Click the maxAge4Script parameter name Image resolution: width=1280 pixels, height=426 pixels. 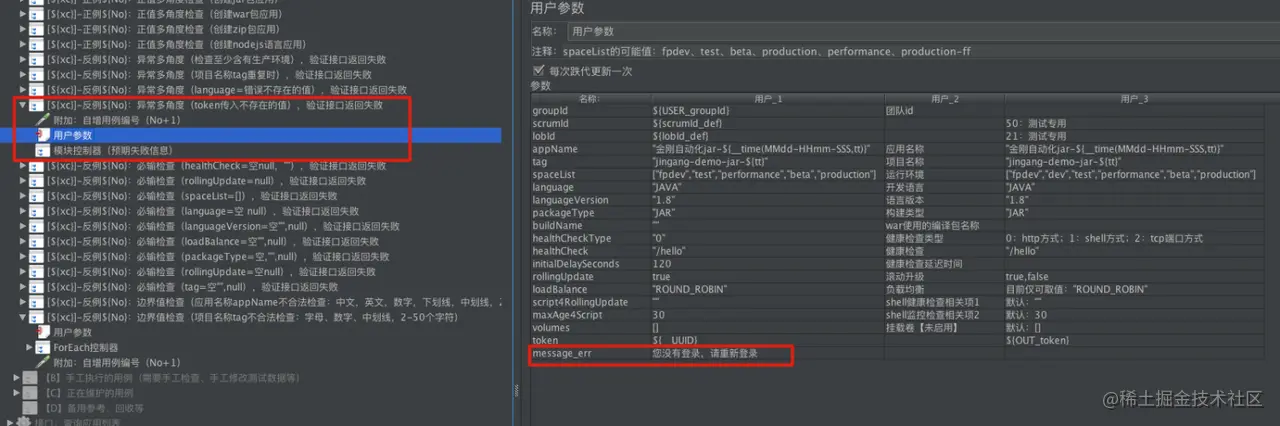coord(590,315)
